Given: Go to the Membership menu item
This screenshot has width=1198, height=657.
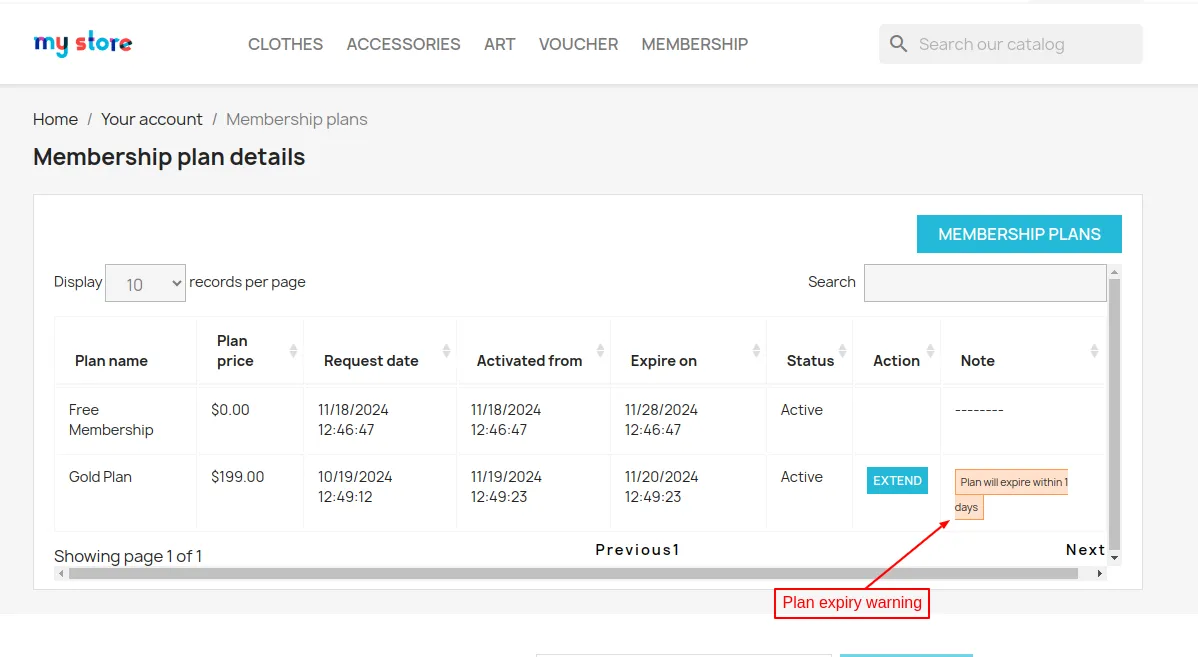Looking at the screenshot, I should pyautogui.click(x=694, y=44).
